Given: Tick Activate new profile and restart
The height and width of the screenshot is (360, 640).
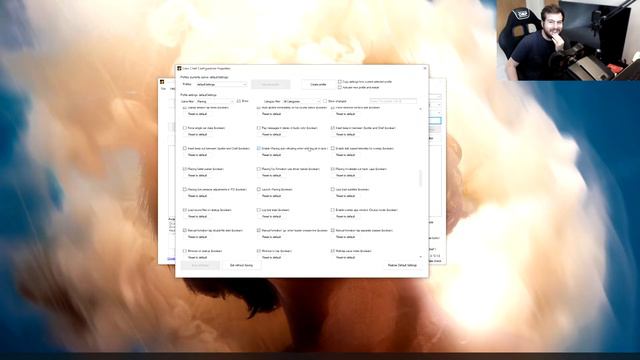Looking at the screenshot, I should [x=340, y=87].
